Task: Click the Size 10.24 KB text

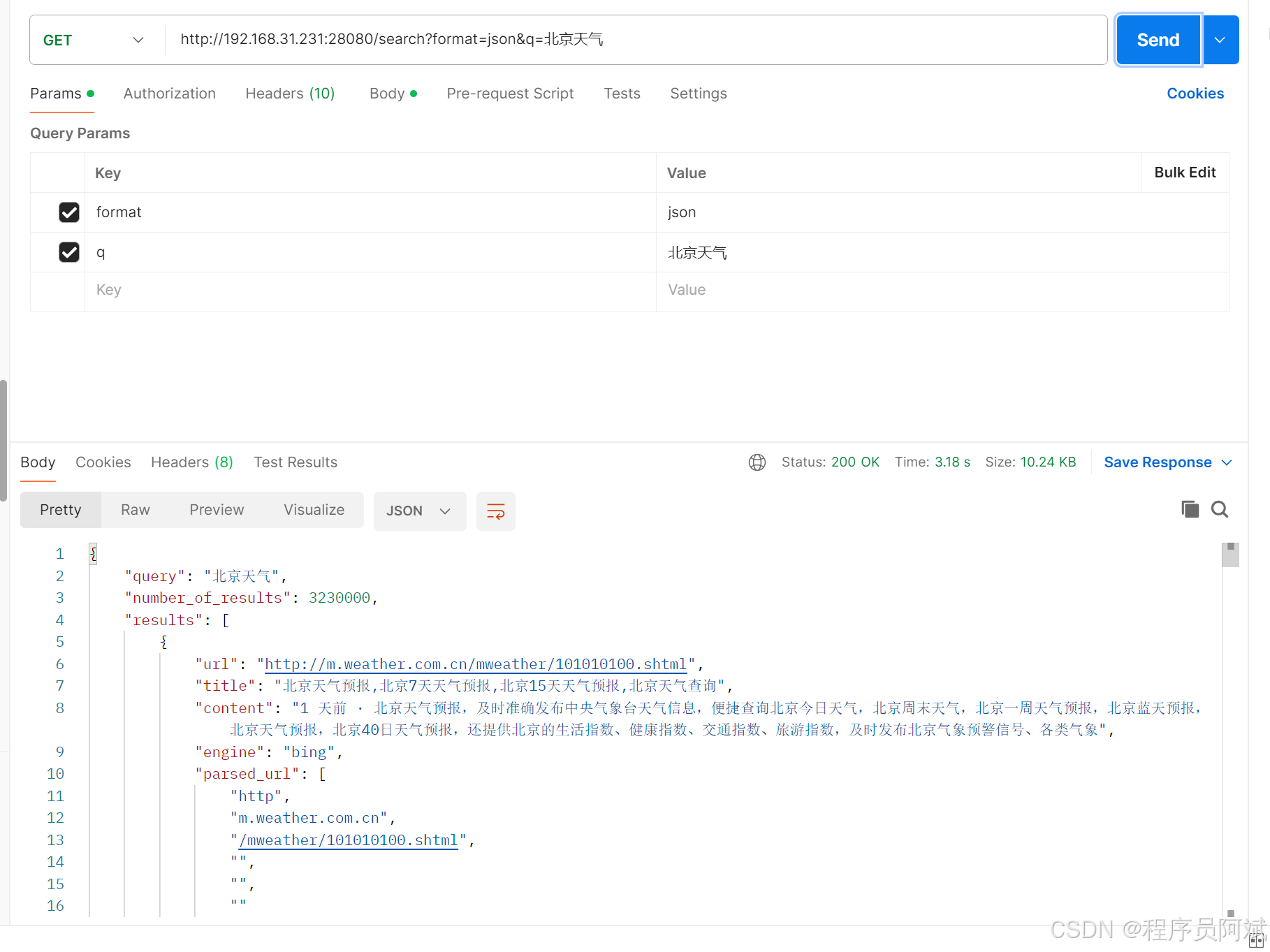Action: [x=1030, y=462]
